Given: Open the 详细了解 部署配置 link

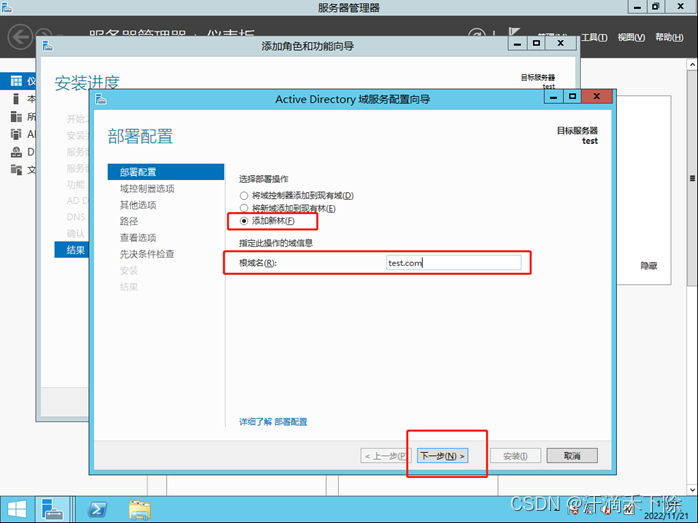Looking at the screenshot, I should pos(273,422).
